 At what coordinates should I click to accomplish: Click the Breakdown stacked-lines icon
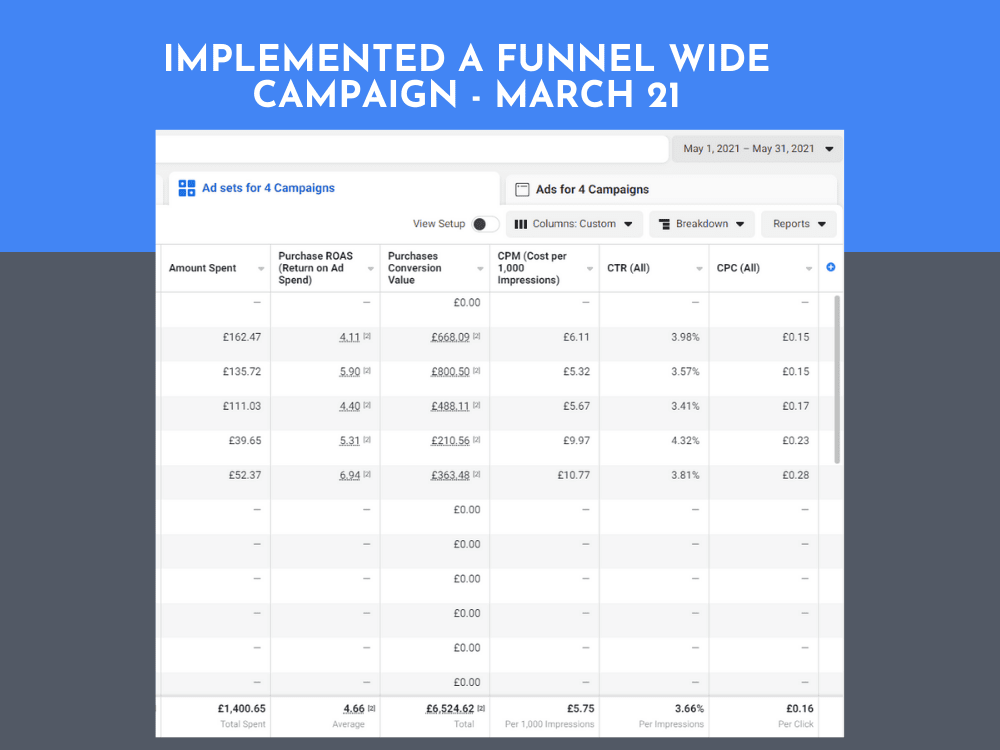[664, 224]
